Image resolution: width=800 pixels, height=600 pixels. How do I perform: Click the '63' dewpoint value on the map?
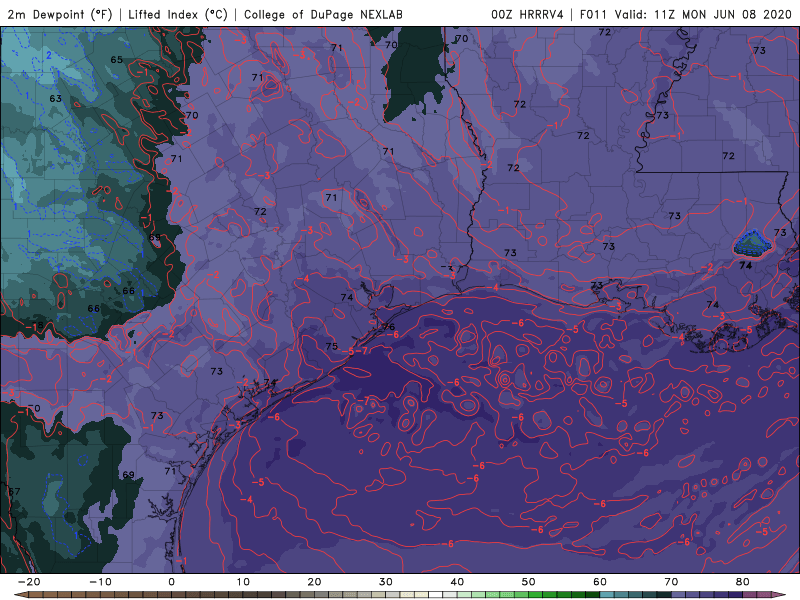(56, 98)
